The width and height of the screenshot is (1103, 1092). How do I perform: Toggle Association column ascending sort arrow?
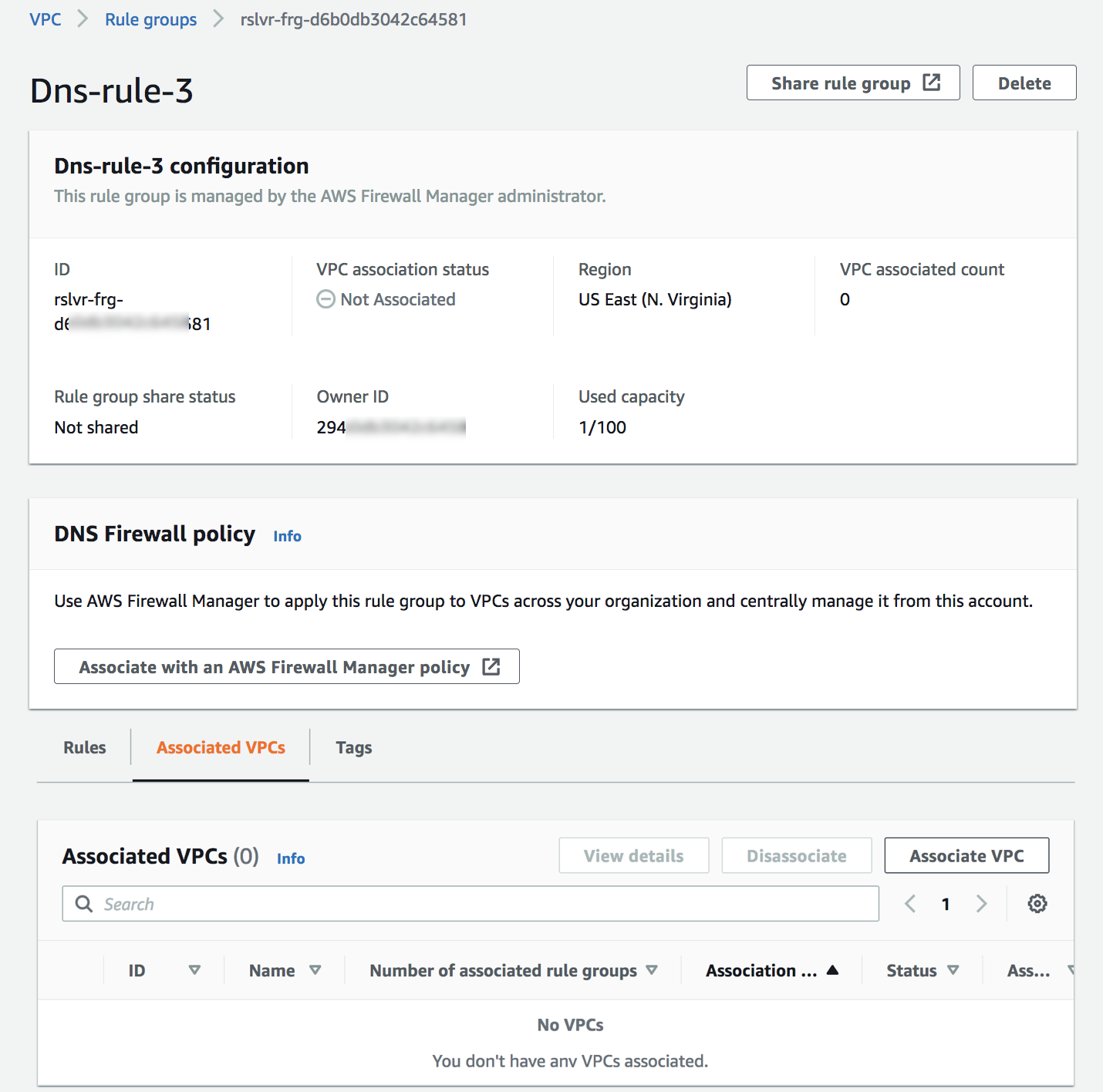coord(832,970)
